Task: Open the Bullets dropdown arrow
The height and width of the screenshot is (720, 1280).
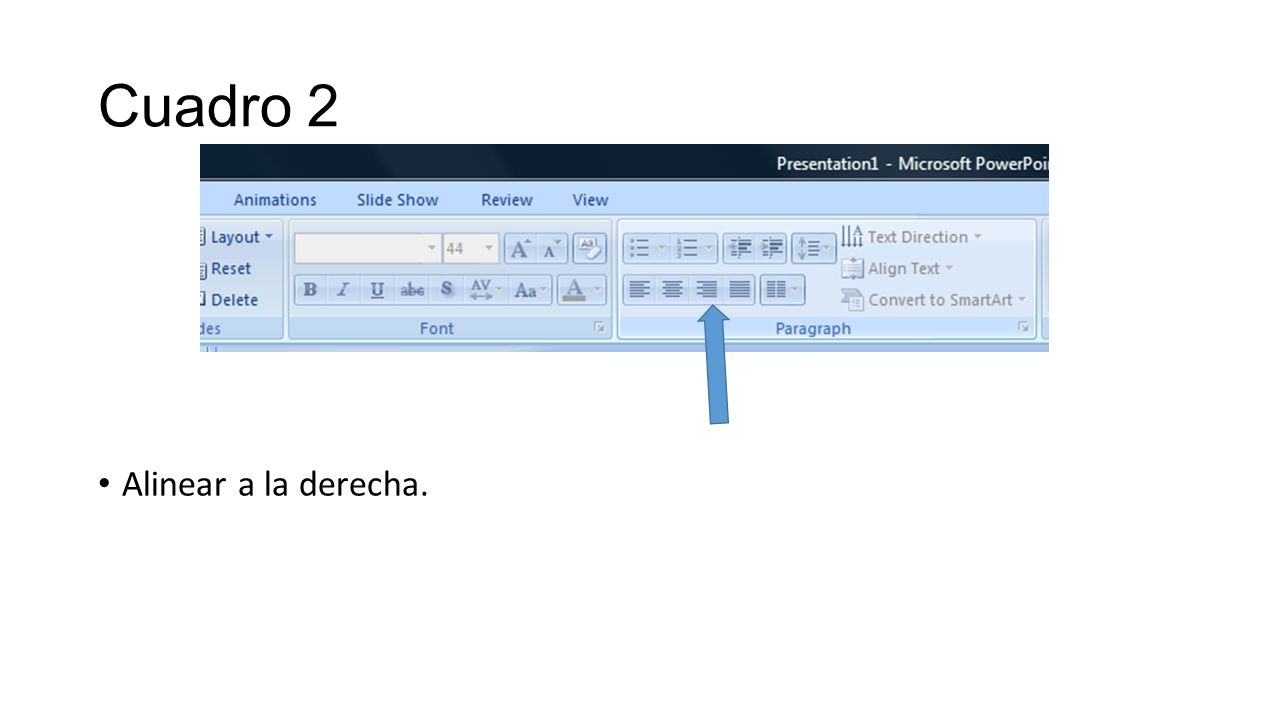Action: 661,248
